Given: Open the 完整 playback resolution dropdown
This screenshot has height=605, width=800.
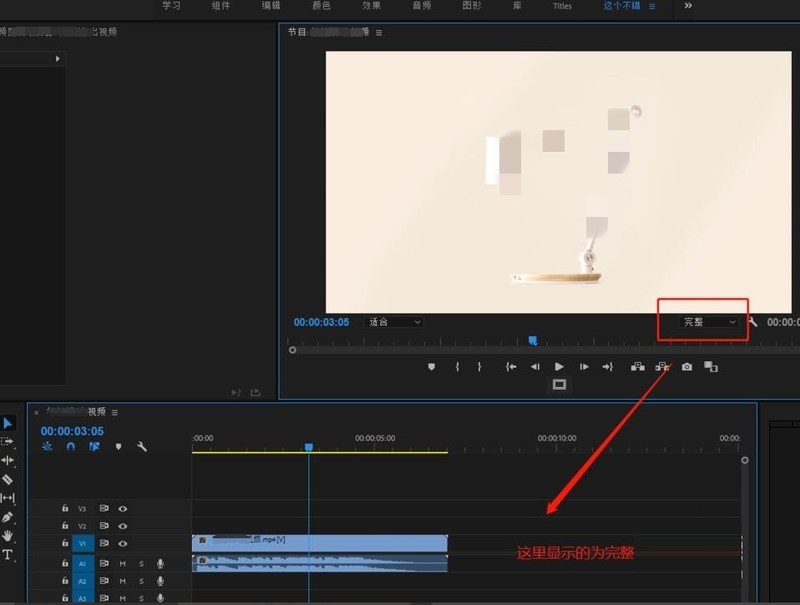Looking at the screenshot, I should coord(709,322).
